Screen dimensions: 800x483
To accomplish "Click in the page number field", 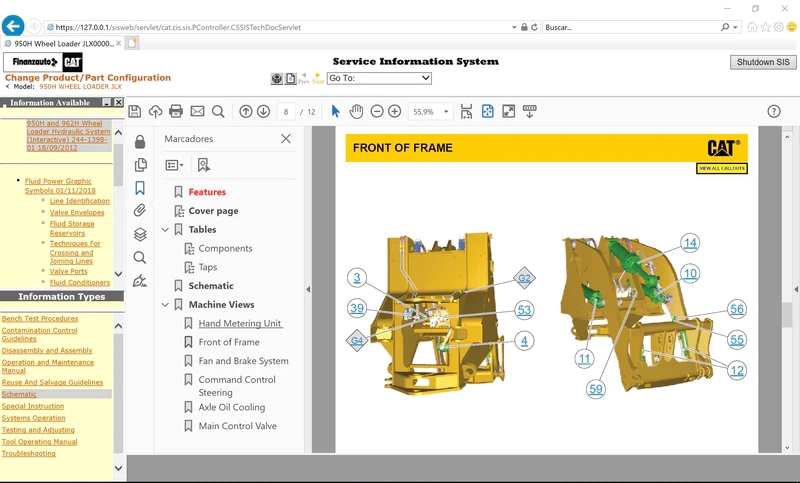I will [287, 112].
